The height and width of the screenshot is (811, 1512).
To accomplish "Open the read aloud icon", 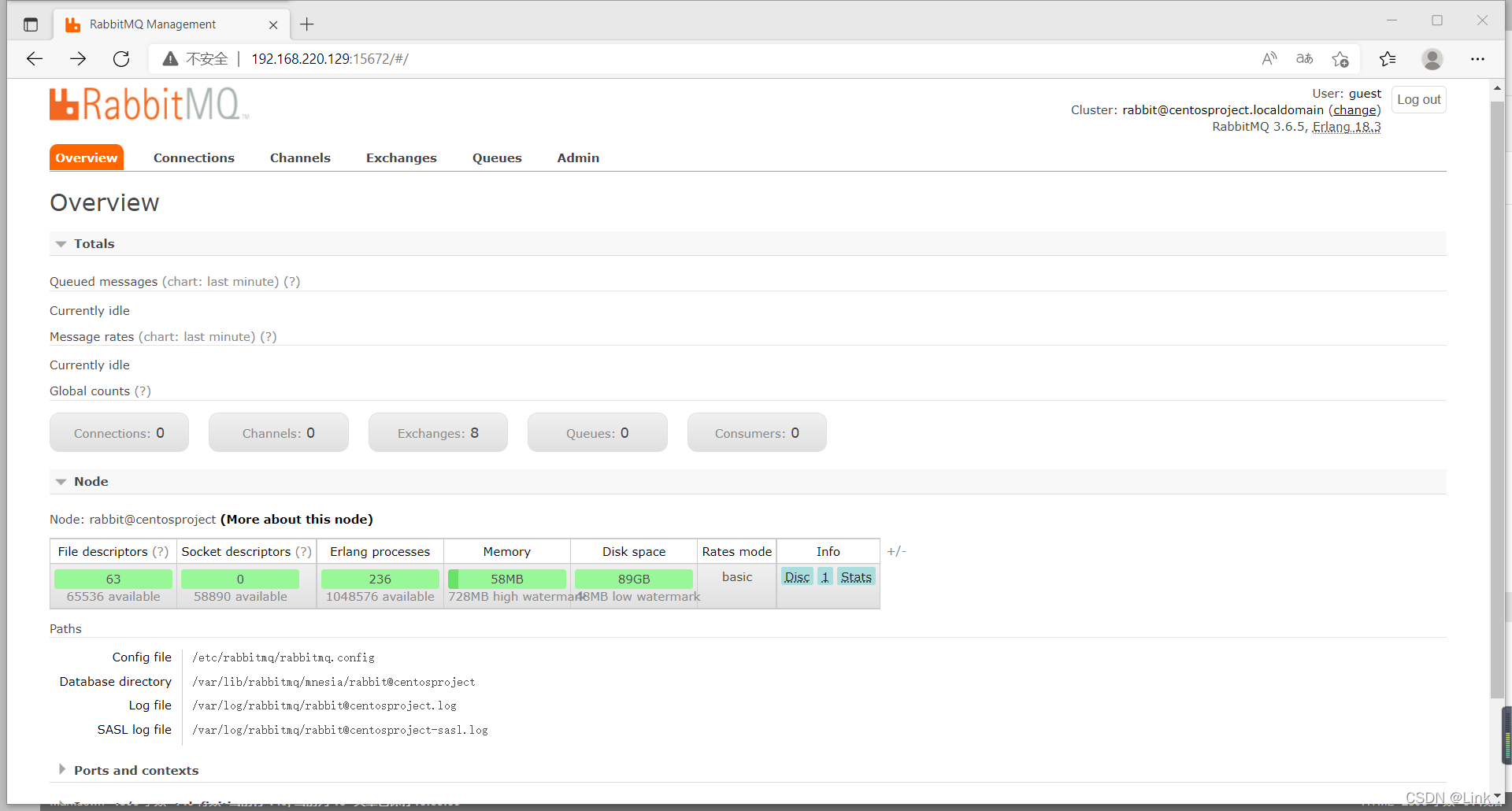I will 1269,59.
